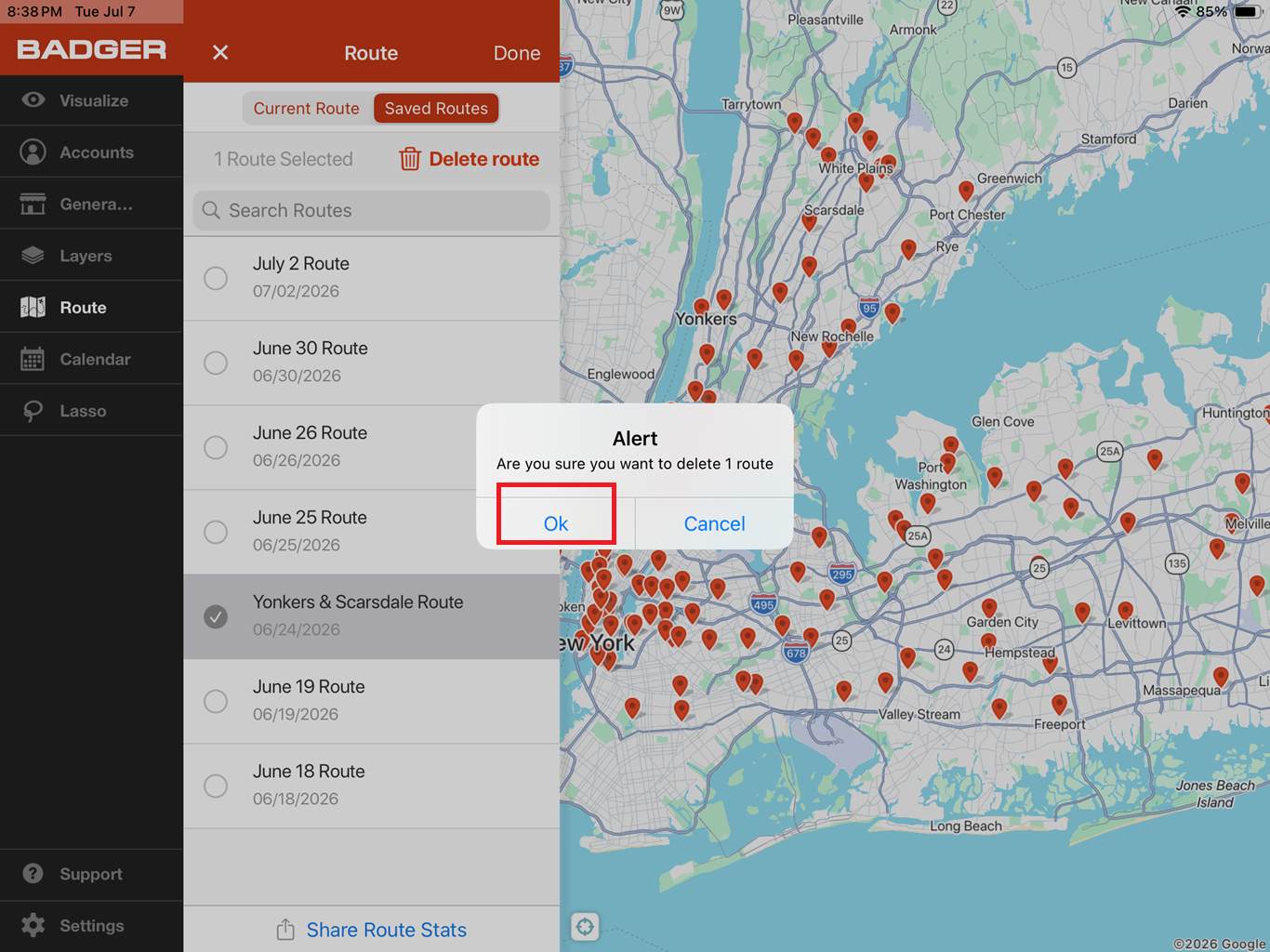Click the Lasso tool icon

33,411
